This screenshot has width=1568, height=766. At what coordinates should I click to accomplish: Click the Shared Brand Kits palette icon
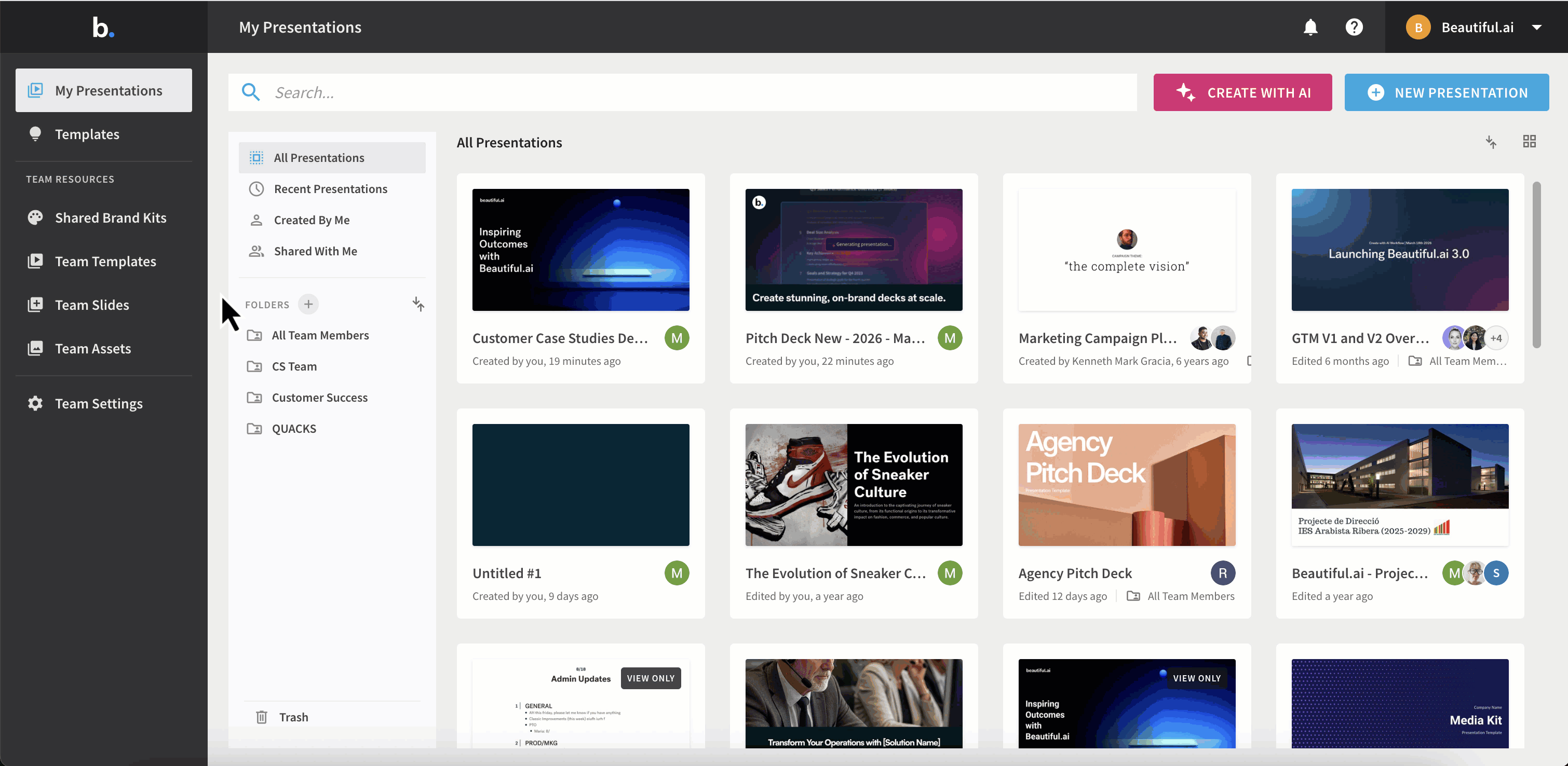point(35,218)
